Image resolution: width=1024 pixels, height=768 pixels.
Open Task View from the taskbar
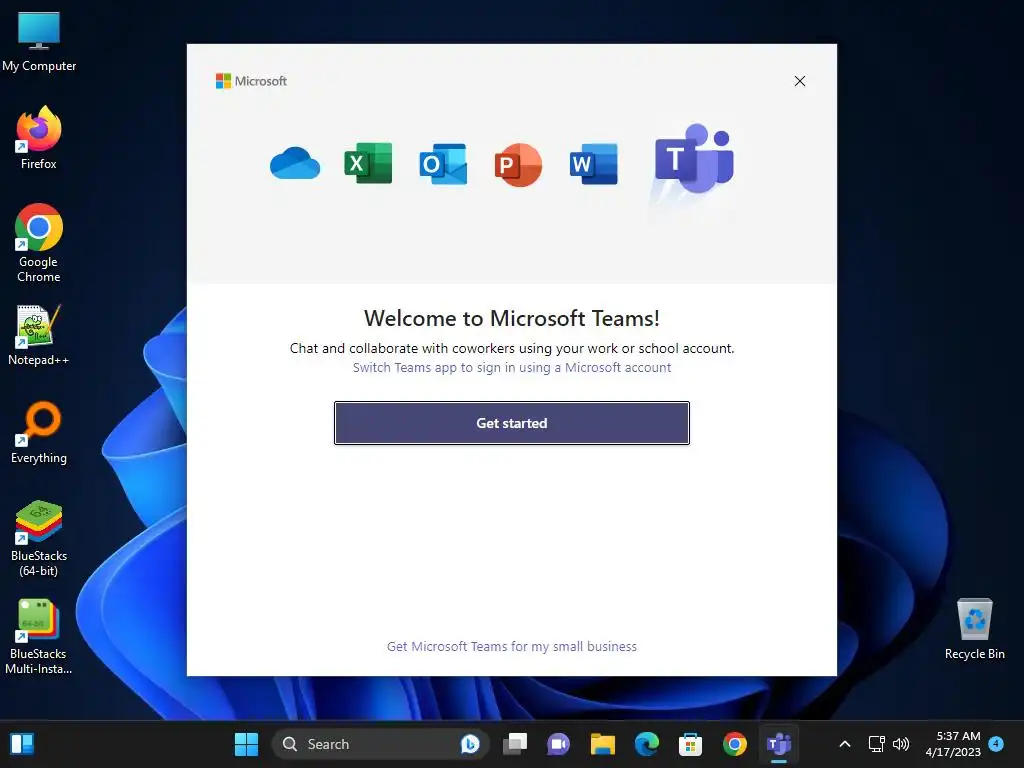click(515, 744)
